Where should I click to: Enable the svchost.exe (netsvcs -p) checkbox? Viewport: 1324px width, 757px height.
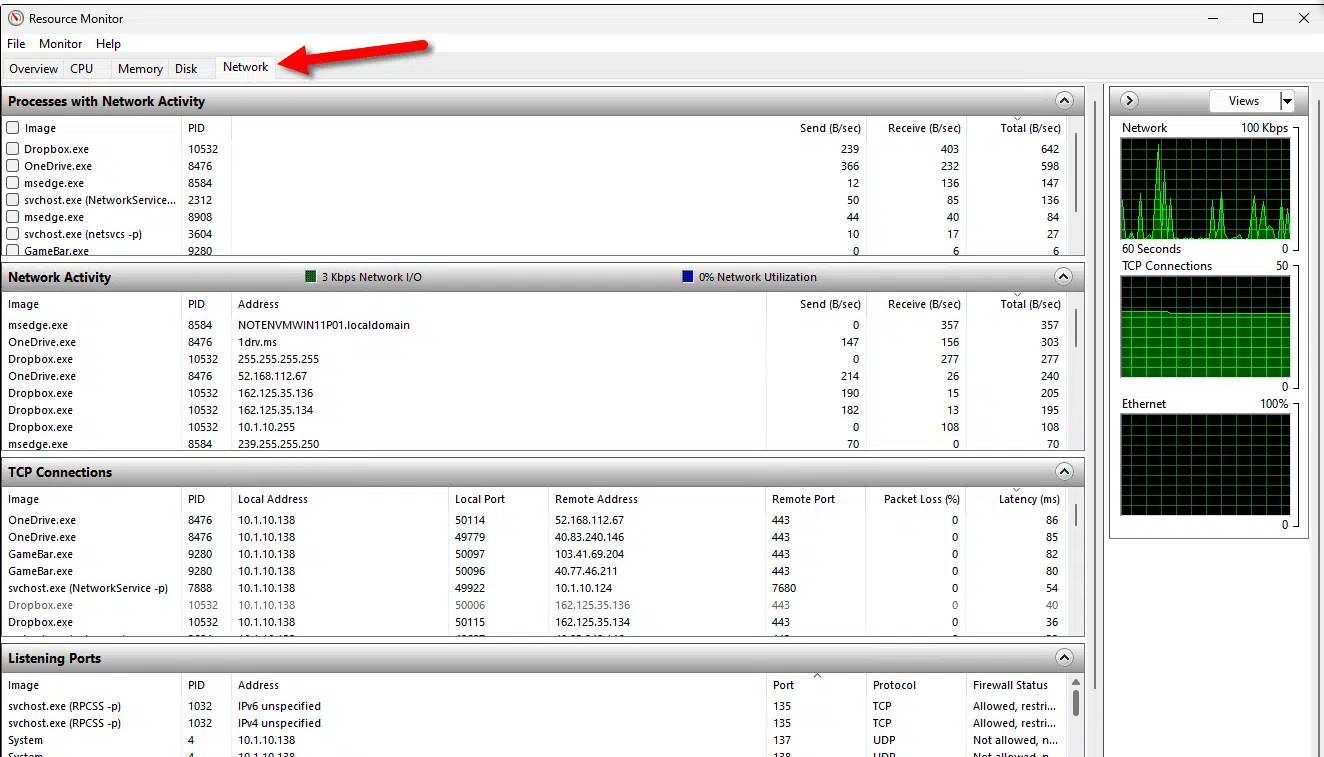coord(13,234)
